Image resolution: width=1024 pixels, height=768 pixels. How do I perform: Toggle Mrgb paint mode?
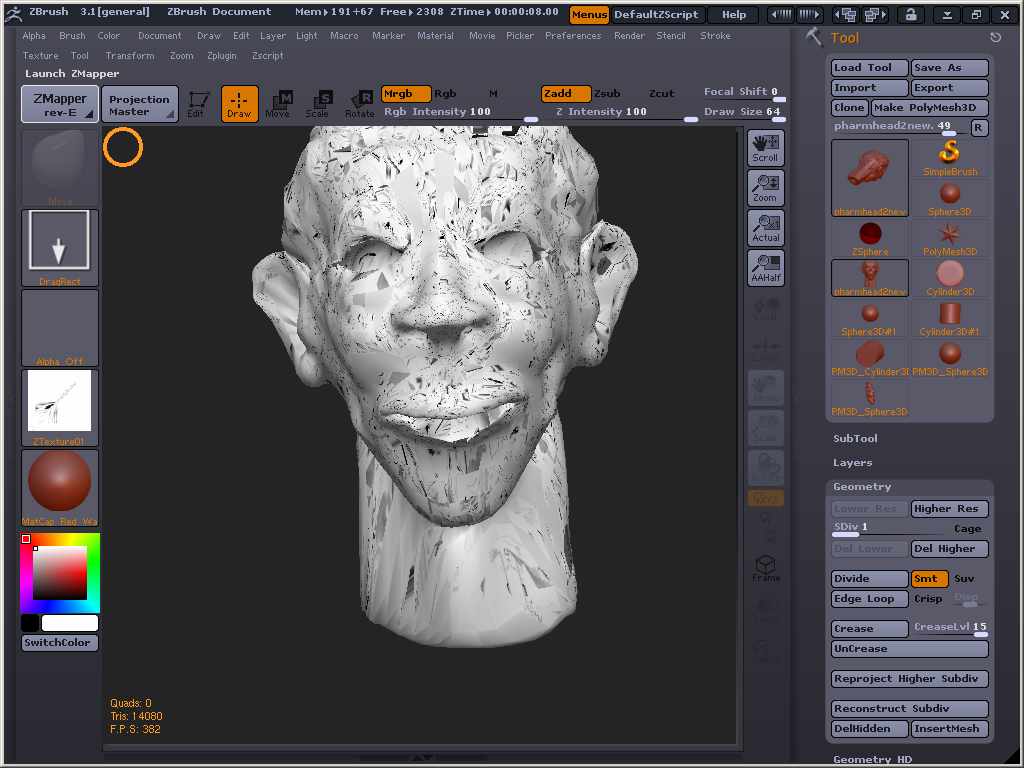[x=404, y=92]
